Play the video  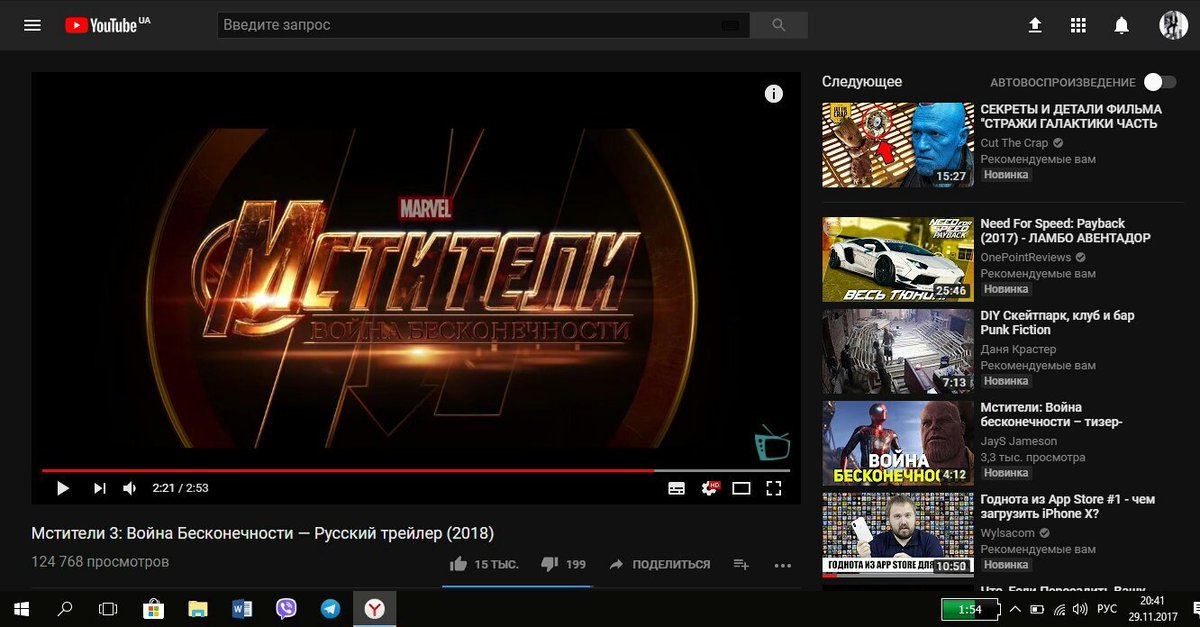[62, 488]
